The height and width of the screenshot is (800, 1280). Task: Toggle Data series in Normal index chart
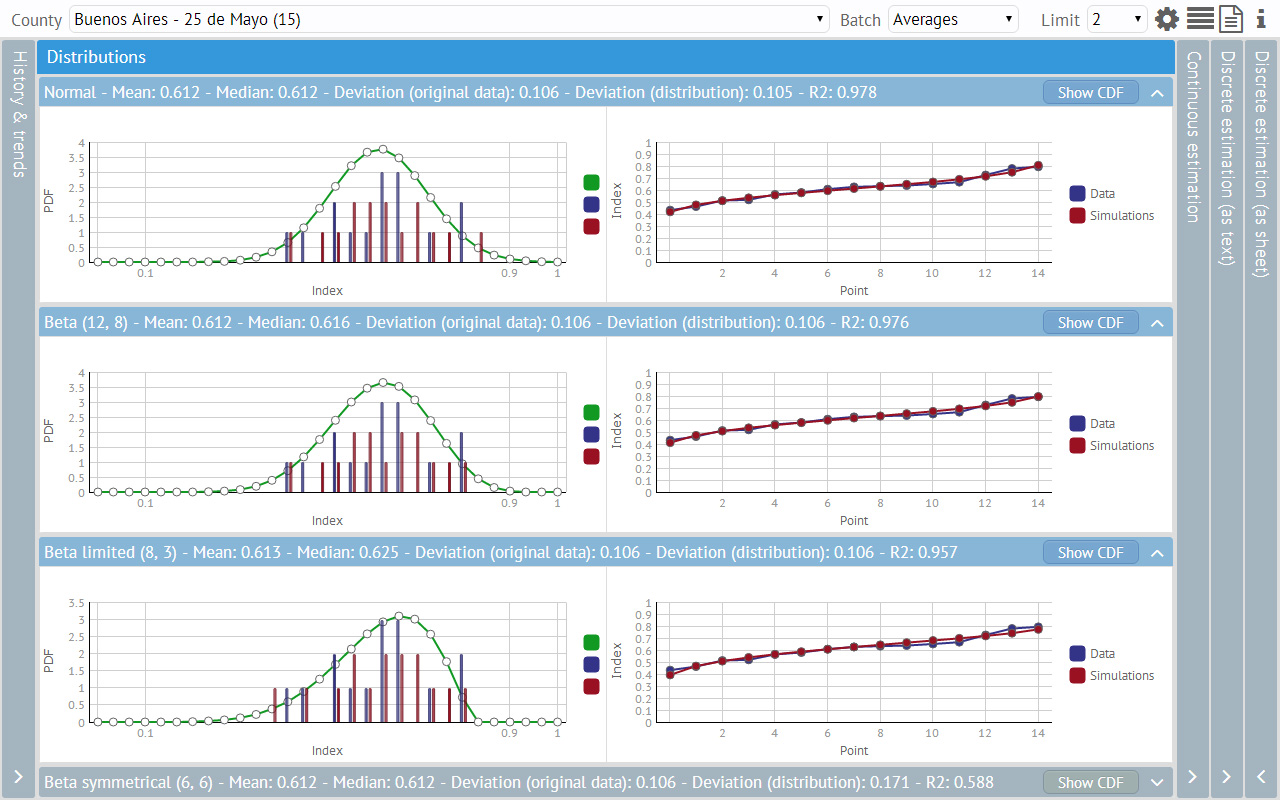1092,193
